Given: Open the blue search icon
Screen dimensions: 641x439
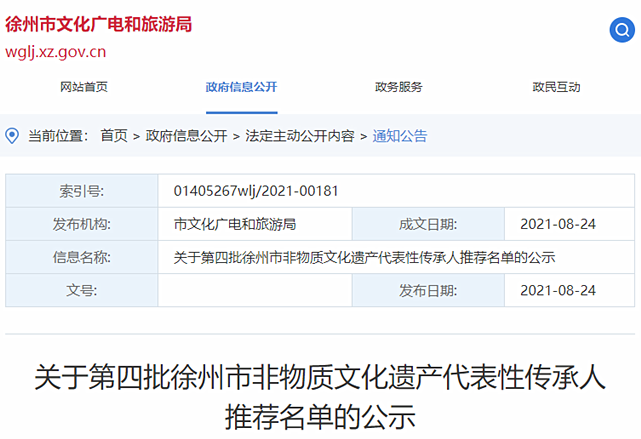Looking at the screenshot, I should point(622,30).
